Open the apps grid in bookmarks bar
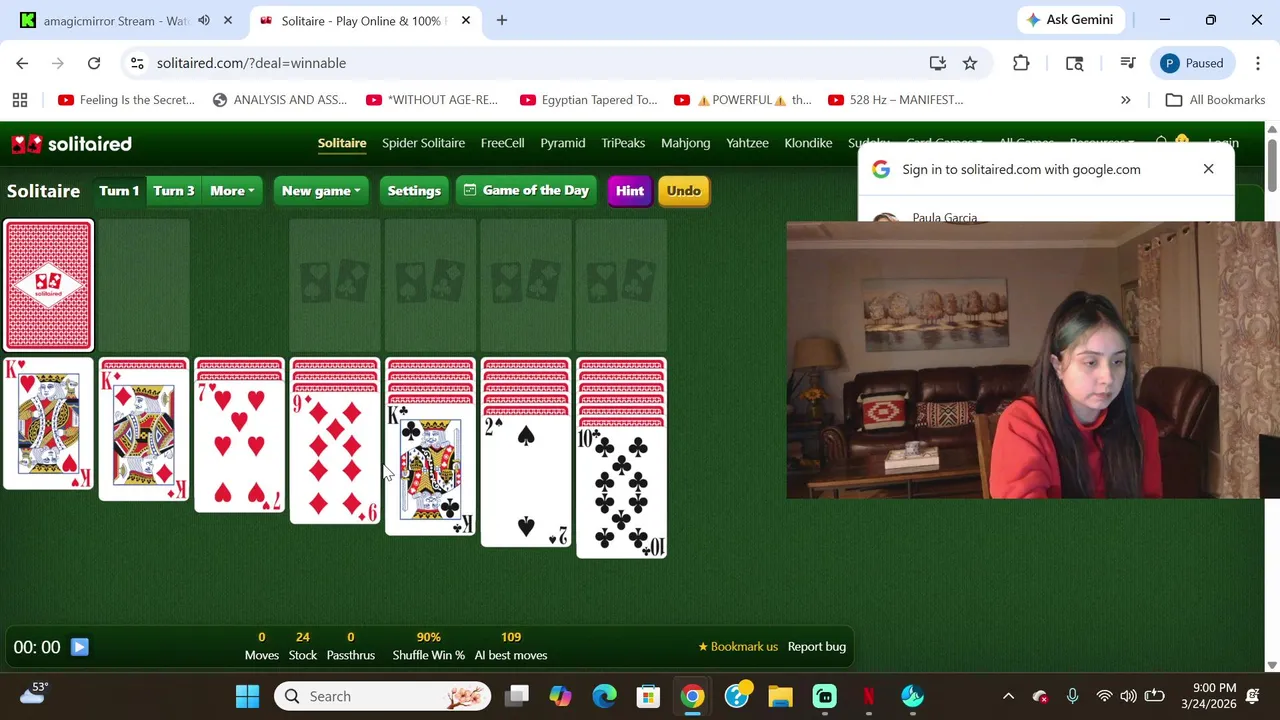The image size is (1280, 720). [20, 100]
